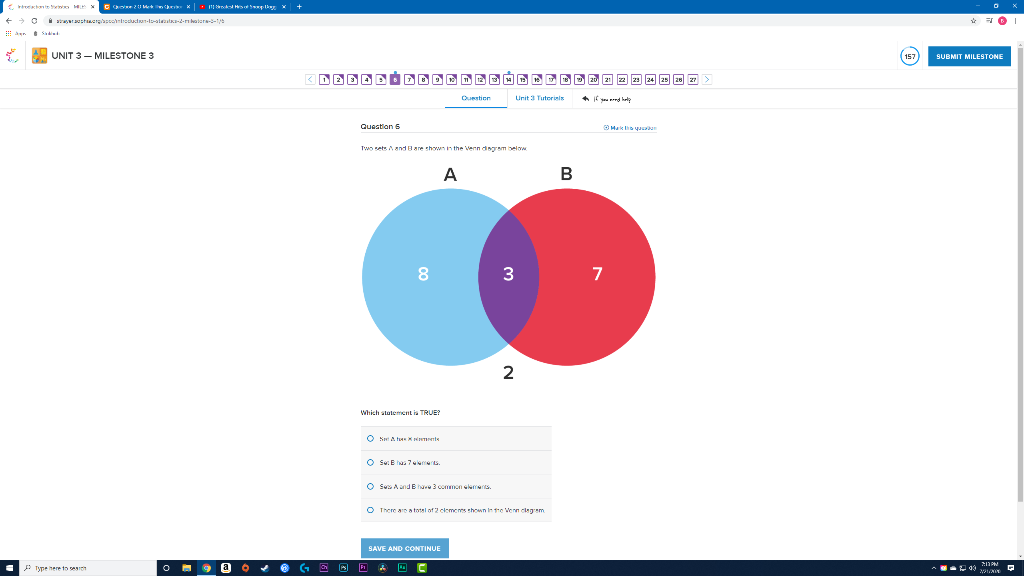
Task: Click the address bar URL field
Action: pyautogui.click(x=509, y=21)
